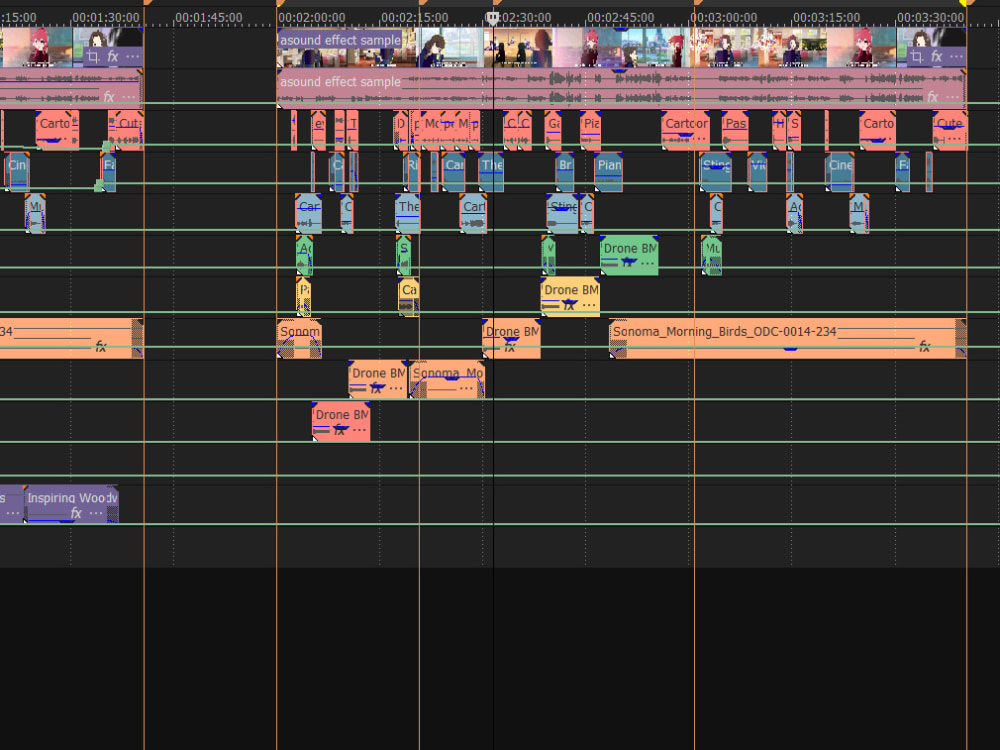Open fx on orange clip labeled 34
This screenshot has height=750, width=1000.
click(x=101, y=346)
